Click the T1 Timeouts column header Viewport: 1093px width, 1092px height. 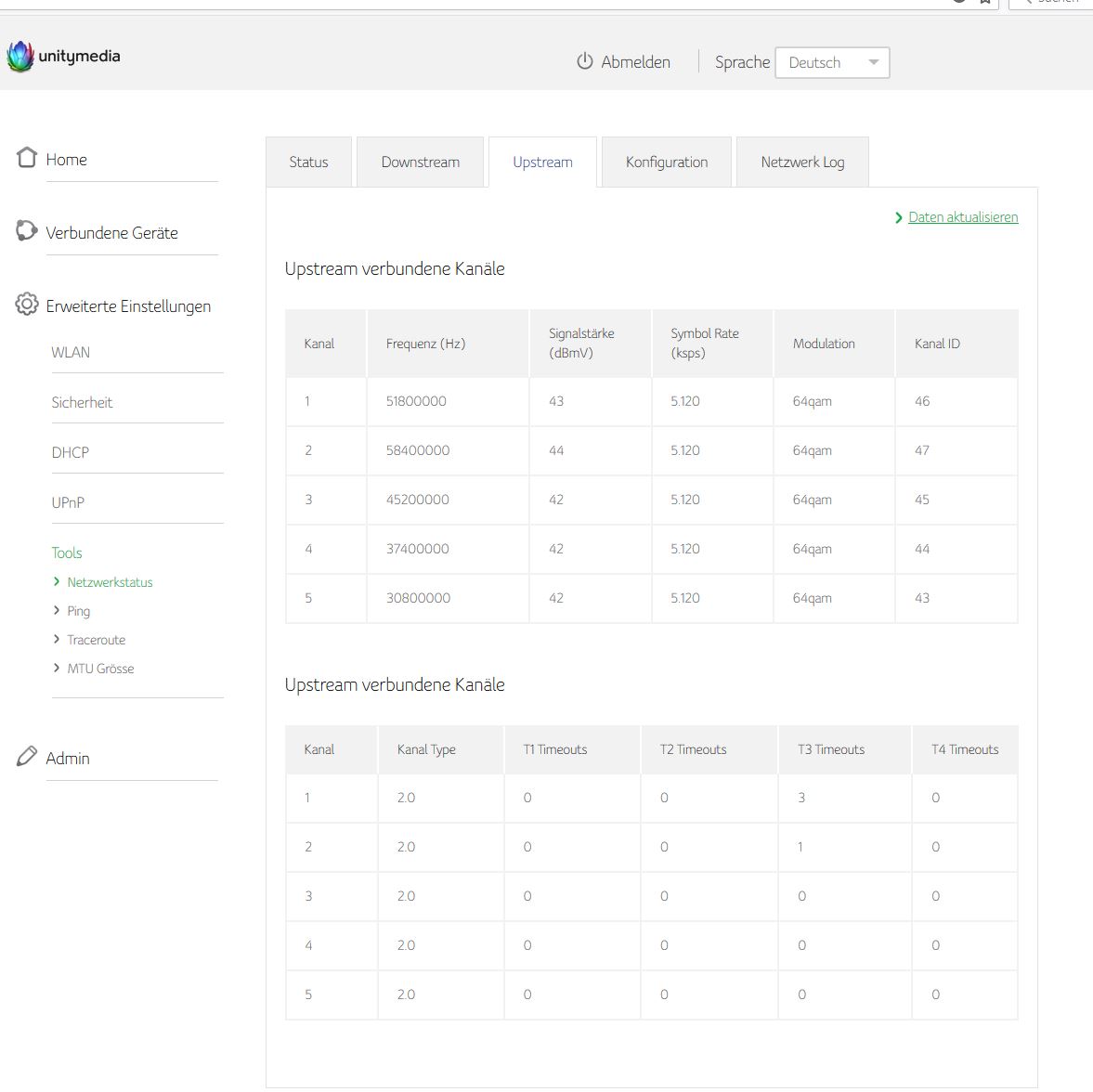click(555, 750)
